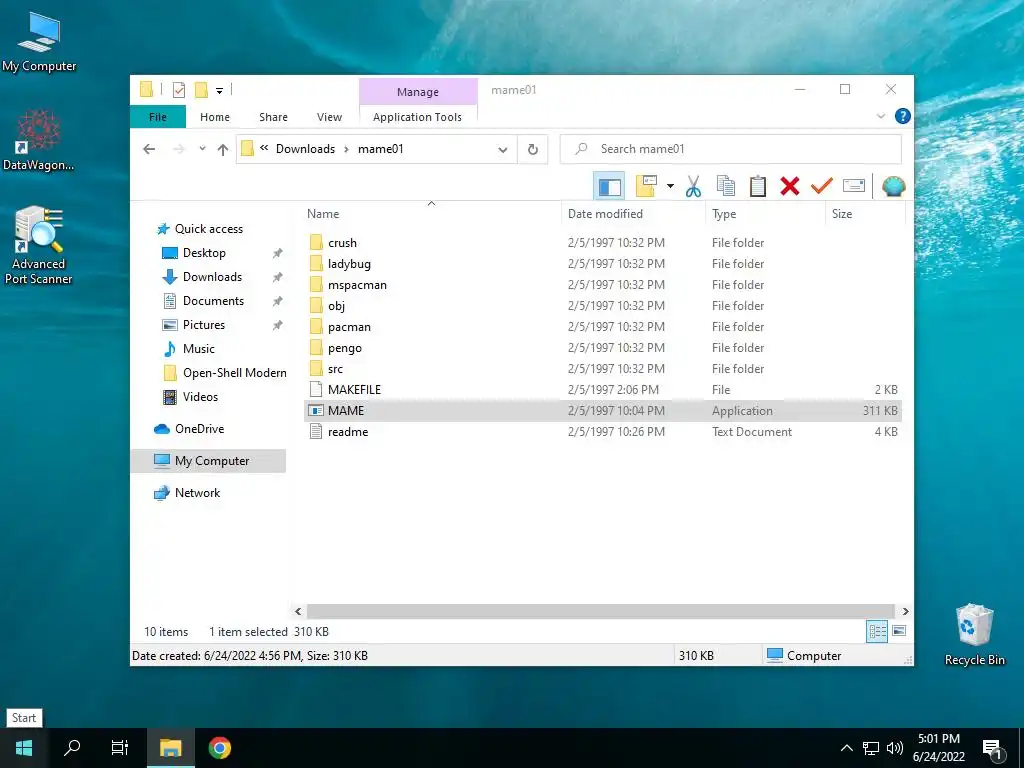Toggle the navigation pane toolbar button

pyautogui.click(x=609, y=187)
